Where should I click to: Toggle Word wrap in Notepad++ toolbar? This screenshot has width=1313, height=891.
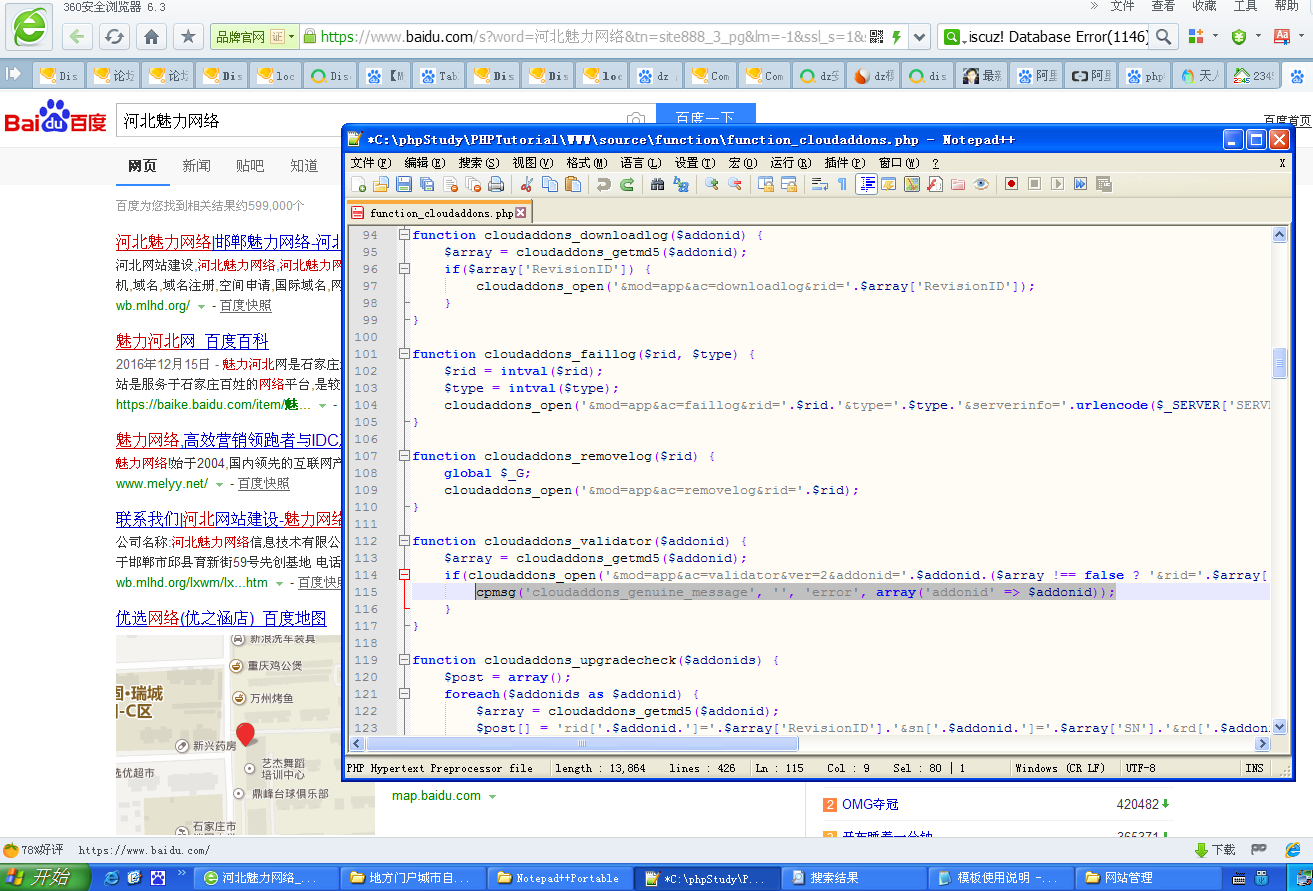(819, 184)
